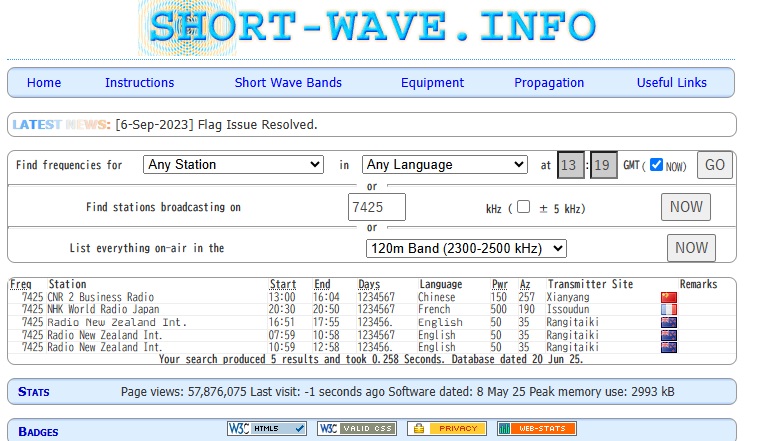Click the Days column header
This screenshot has width=775, height=441.
click(369, 284)
